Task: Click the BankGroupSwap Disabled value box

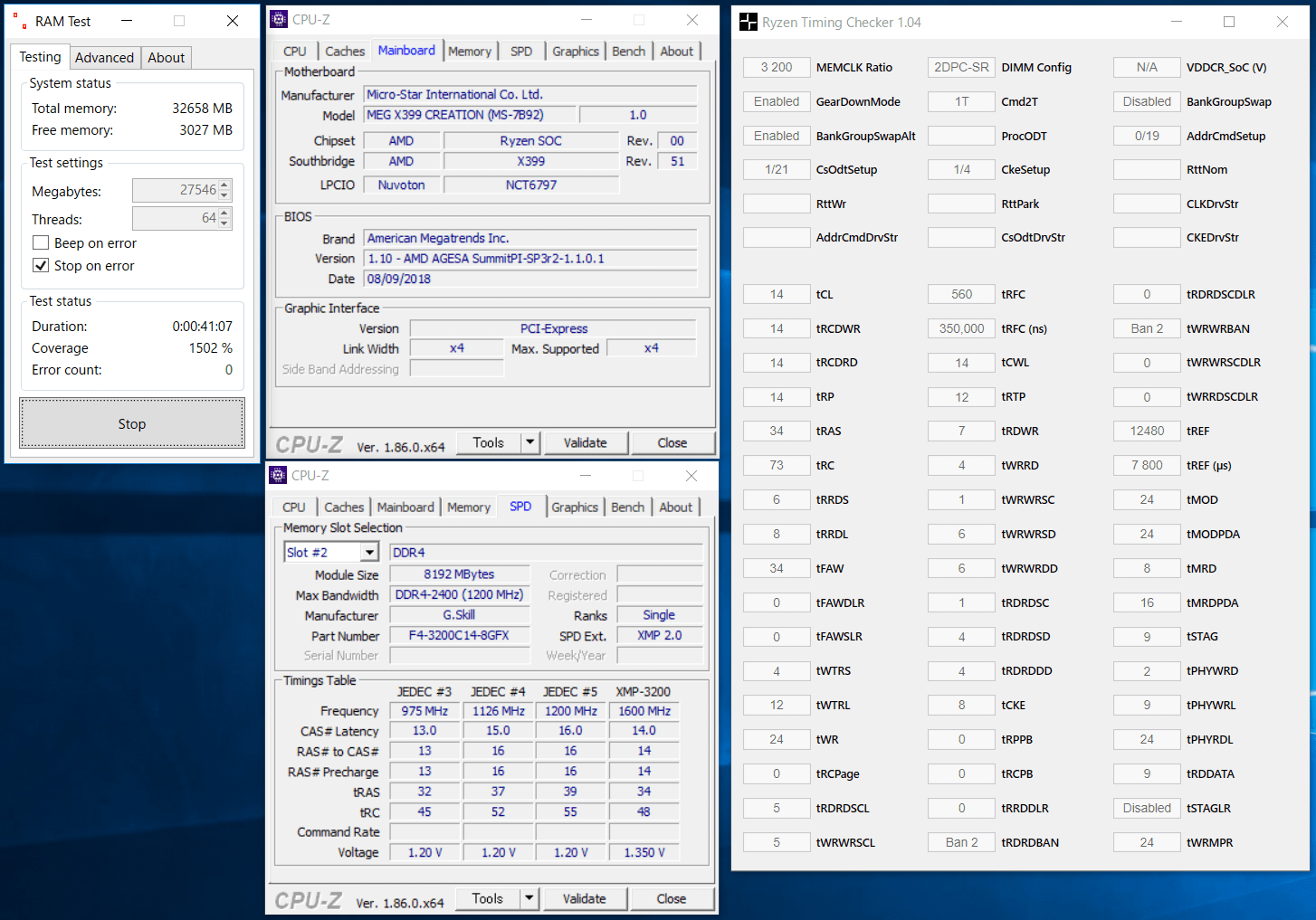Action: [x=1147, y=101]
